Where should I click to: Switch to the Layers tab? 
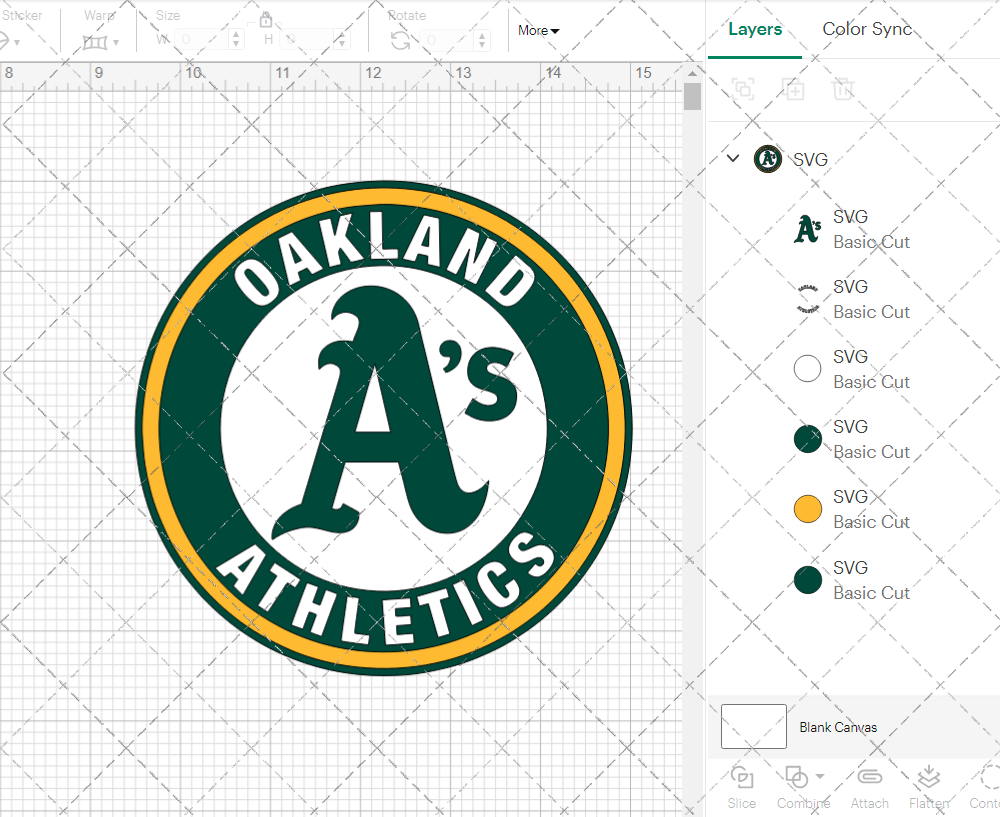coord(754,29)
